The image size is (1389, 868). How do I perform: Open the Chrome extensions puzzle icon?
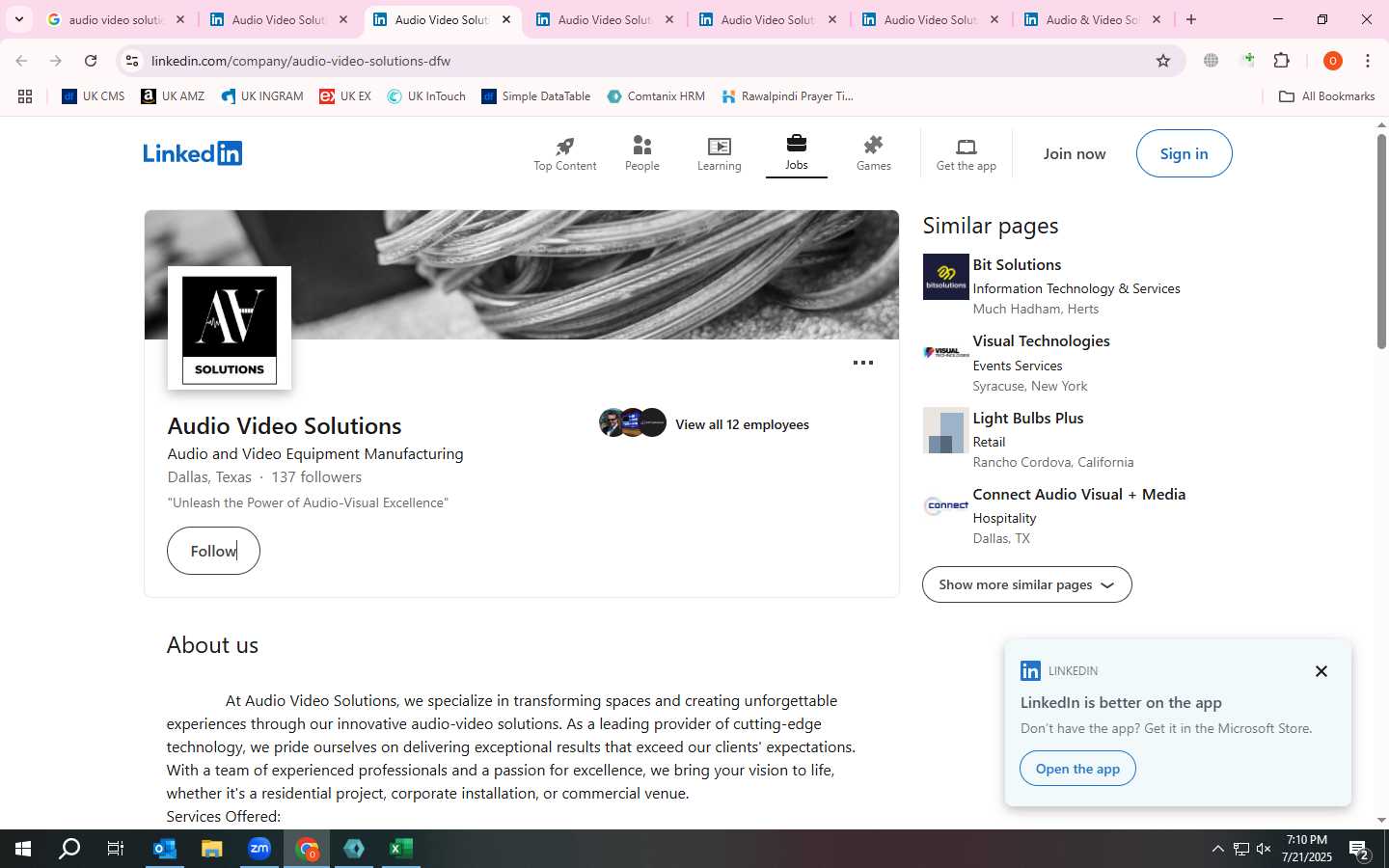pyautogui.click(x=1282, y=61)
